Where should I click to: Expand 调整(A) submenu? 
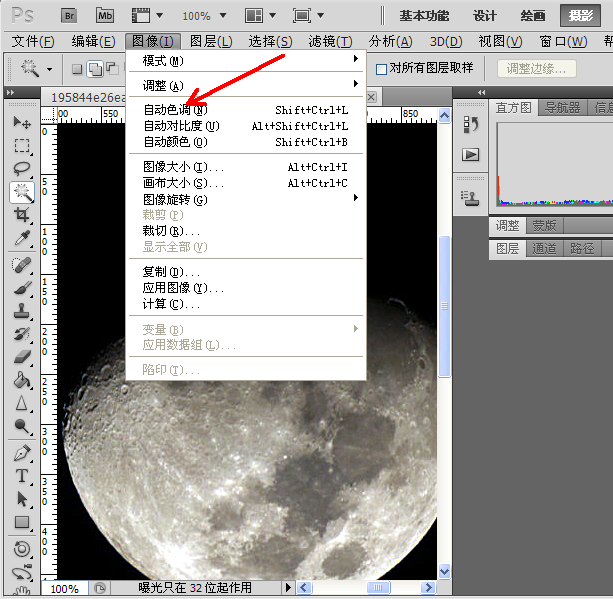(x=246, y=85)
